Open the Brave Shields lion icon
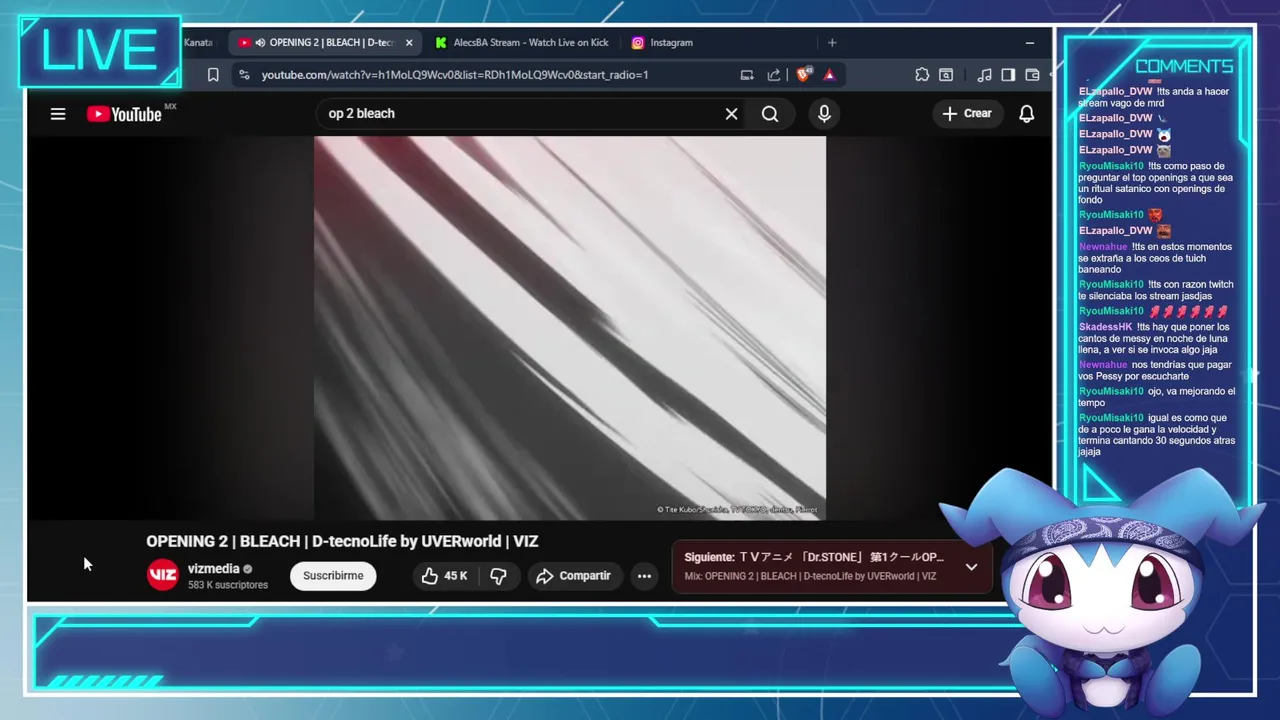Viewport: 1280px width, 720px height. (804, 74)
